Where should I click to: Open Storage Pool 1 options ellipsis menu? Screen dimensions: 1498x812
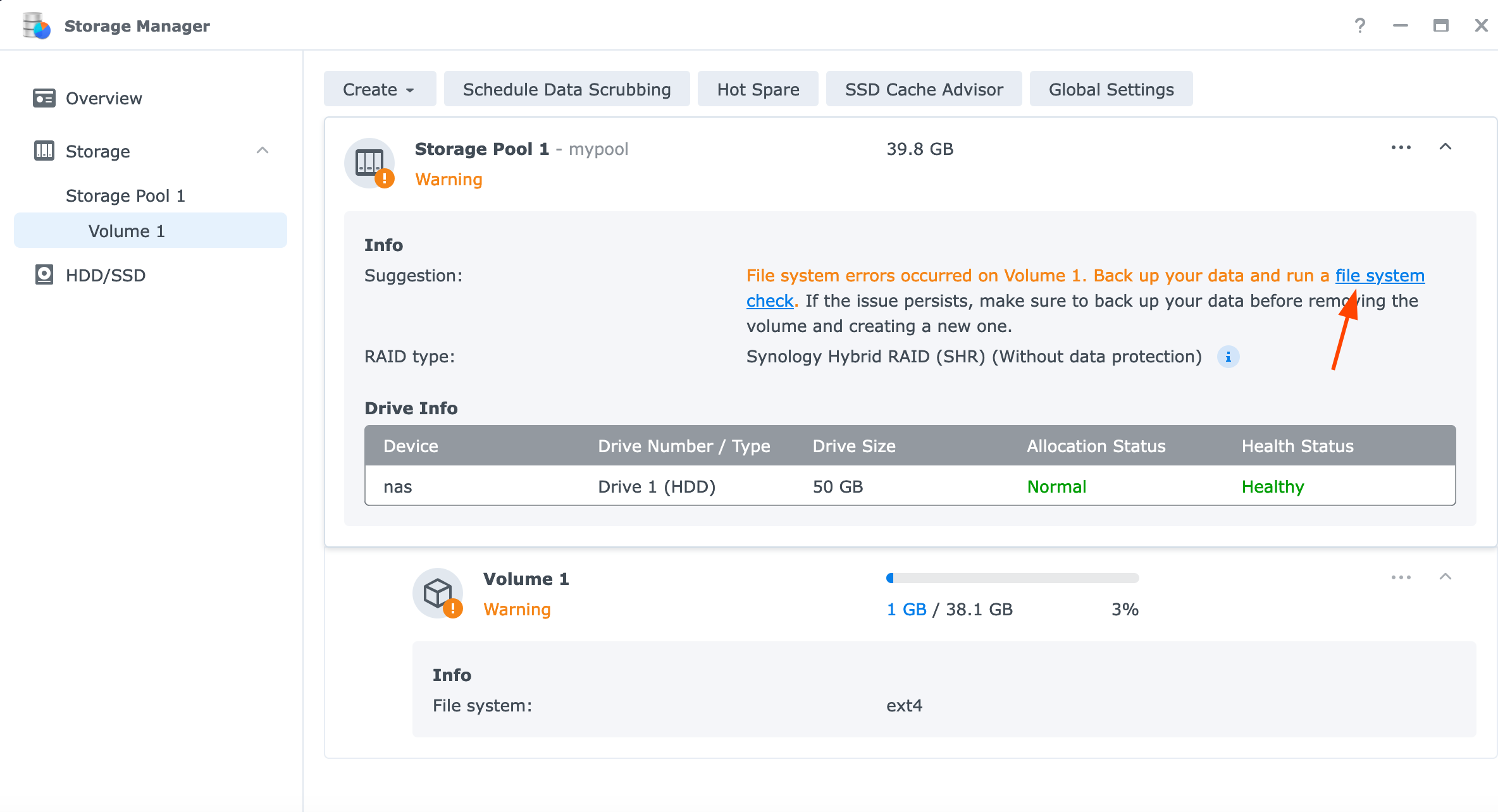click(1401, 147)
